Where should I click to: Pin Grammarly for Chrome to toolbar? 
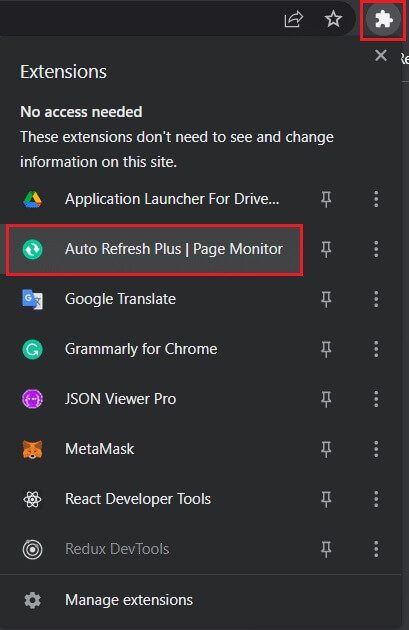(326, 349)
